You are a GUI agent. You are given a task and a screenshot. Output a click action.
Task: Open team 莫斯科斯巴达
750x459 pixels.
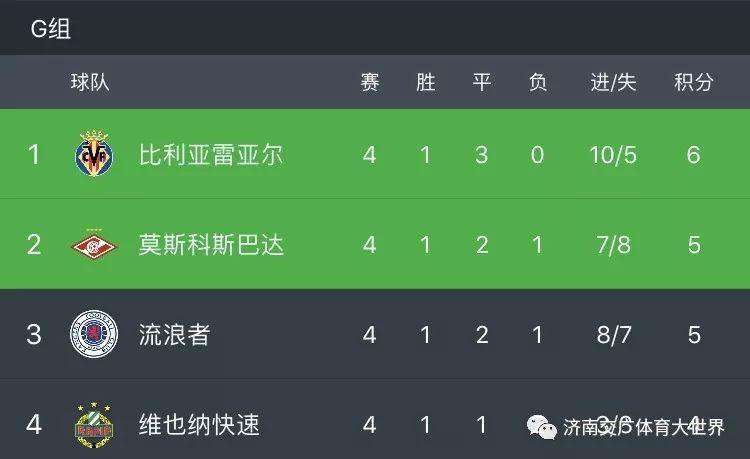211,245
